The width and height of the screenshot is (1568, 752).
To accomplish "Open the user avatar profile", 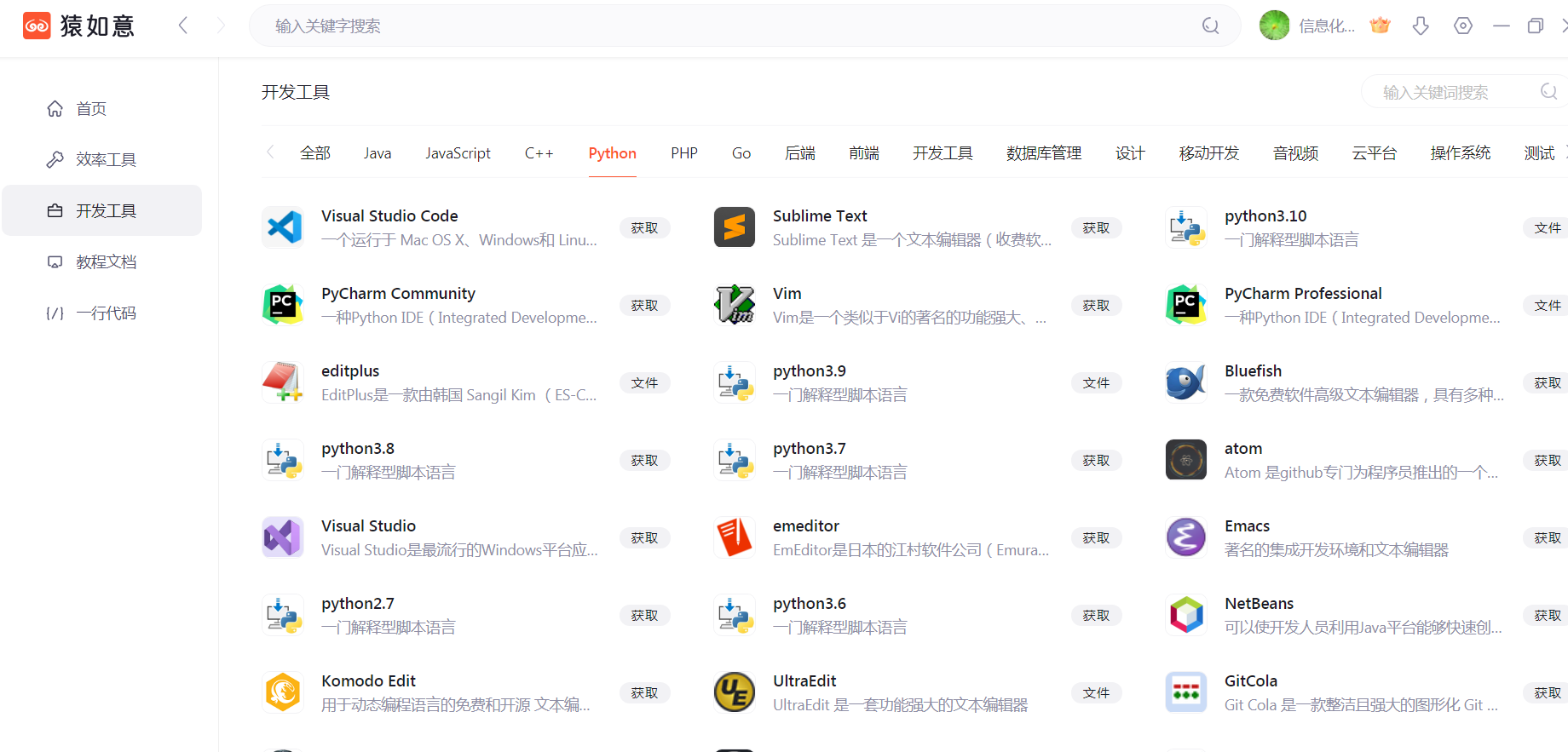I will (x=1275, y=26).
